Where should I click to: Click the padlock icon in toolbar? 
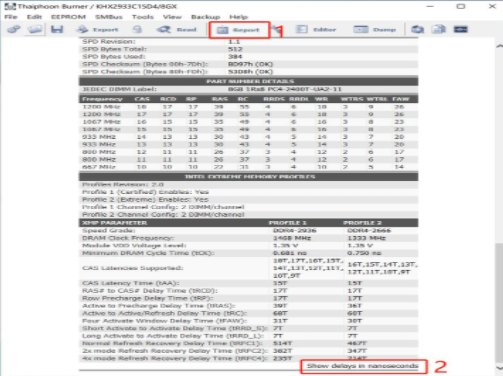point(137,29)
